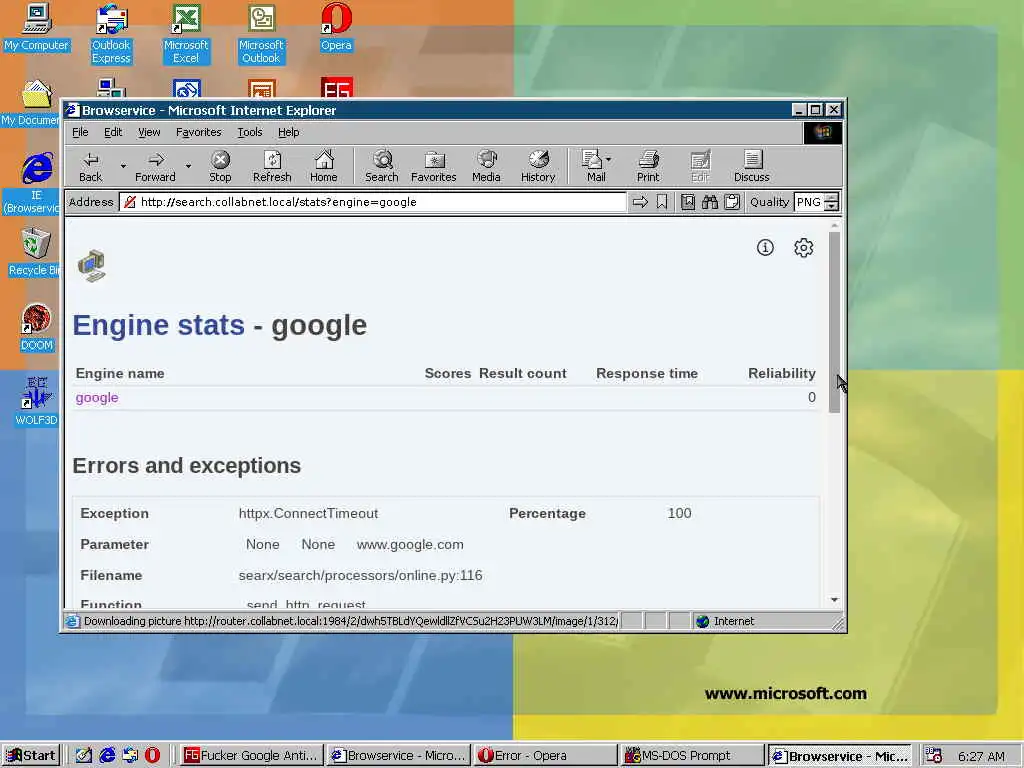Launch Outlook Express from quick launch
1024x768 pixels.
[130, 756]
